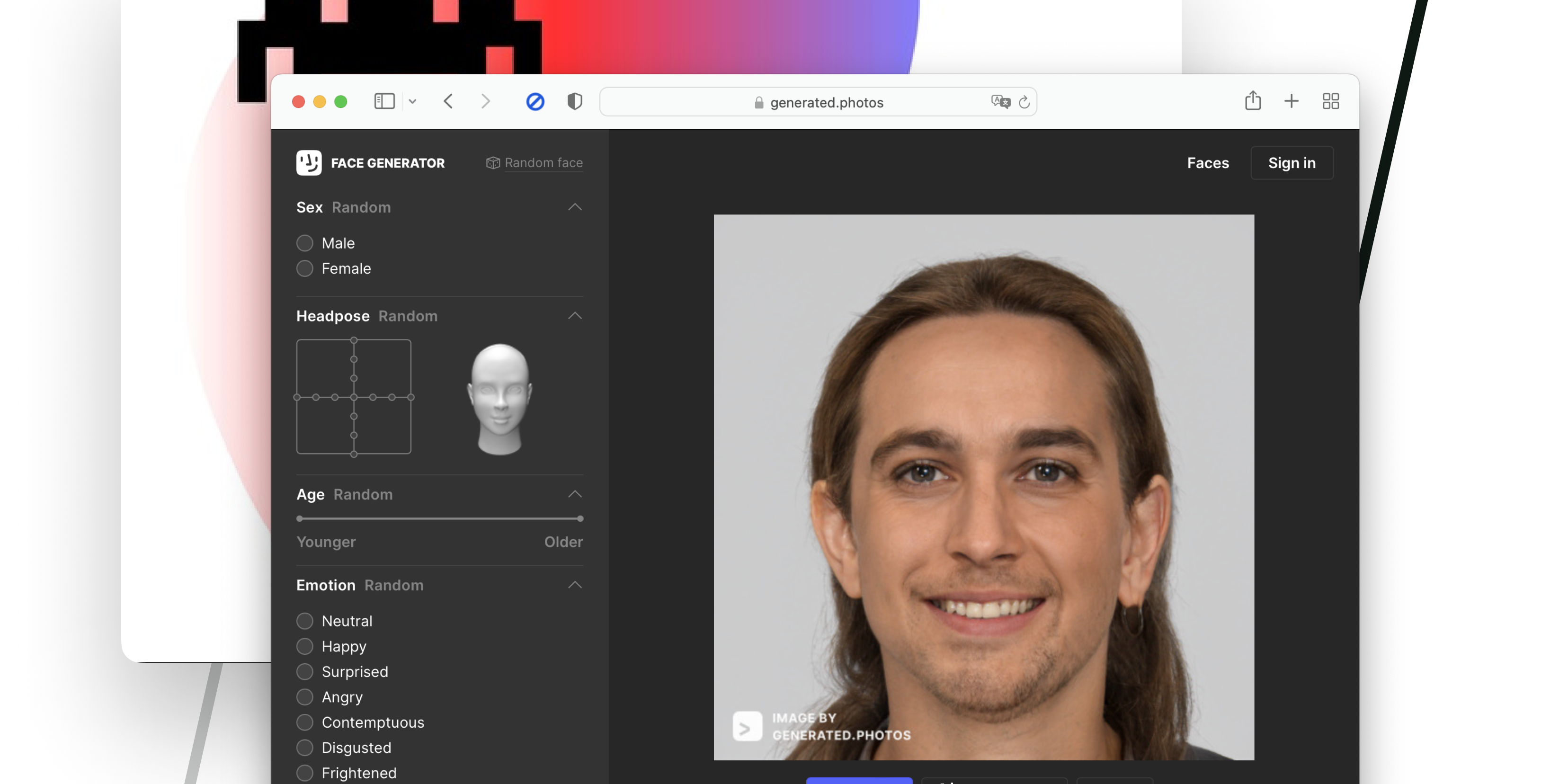Select the Male radio button

tap(305, 243)
